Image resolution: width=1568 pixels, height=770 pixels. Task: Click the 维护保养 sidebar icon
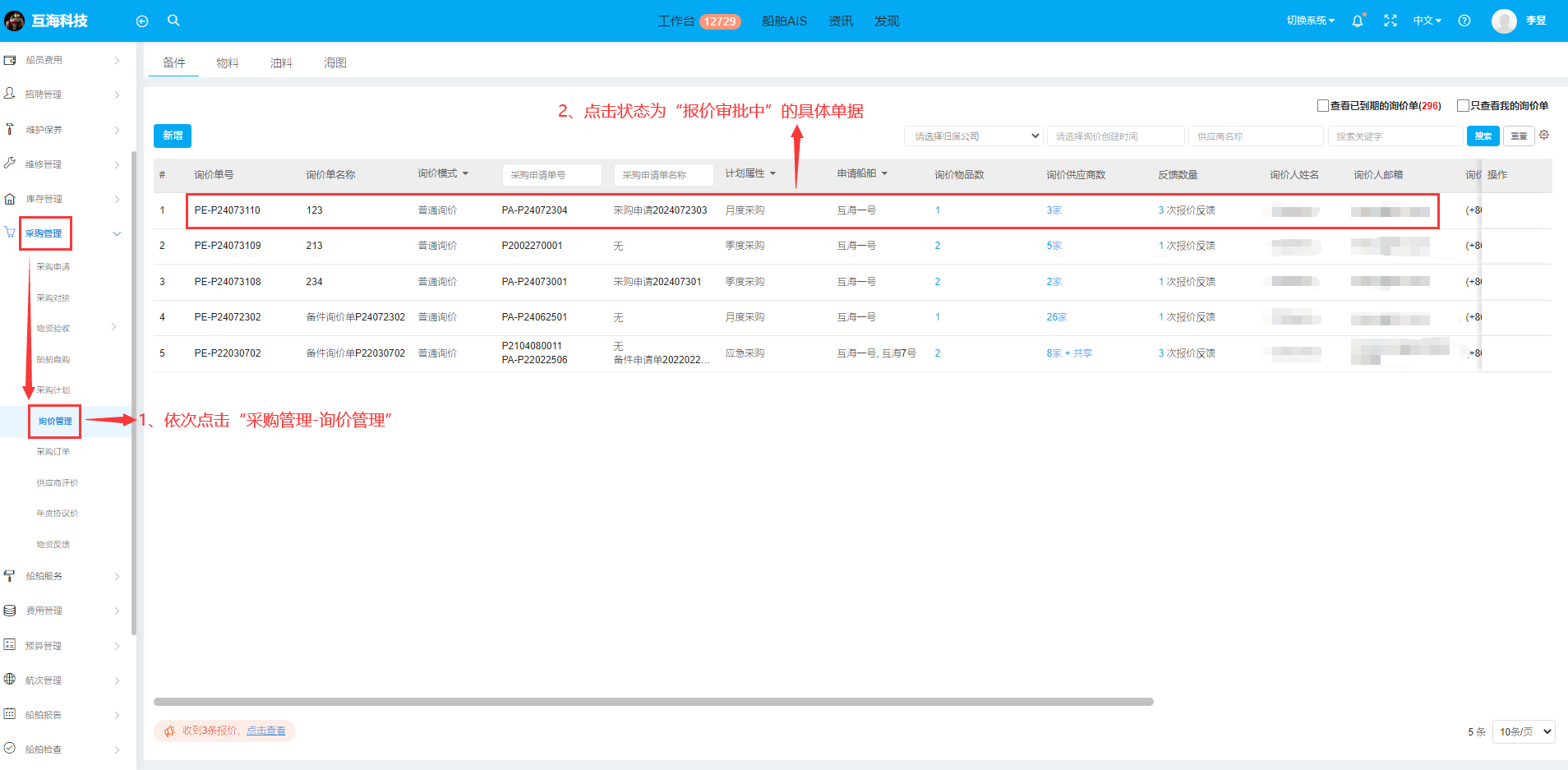10,129
